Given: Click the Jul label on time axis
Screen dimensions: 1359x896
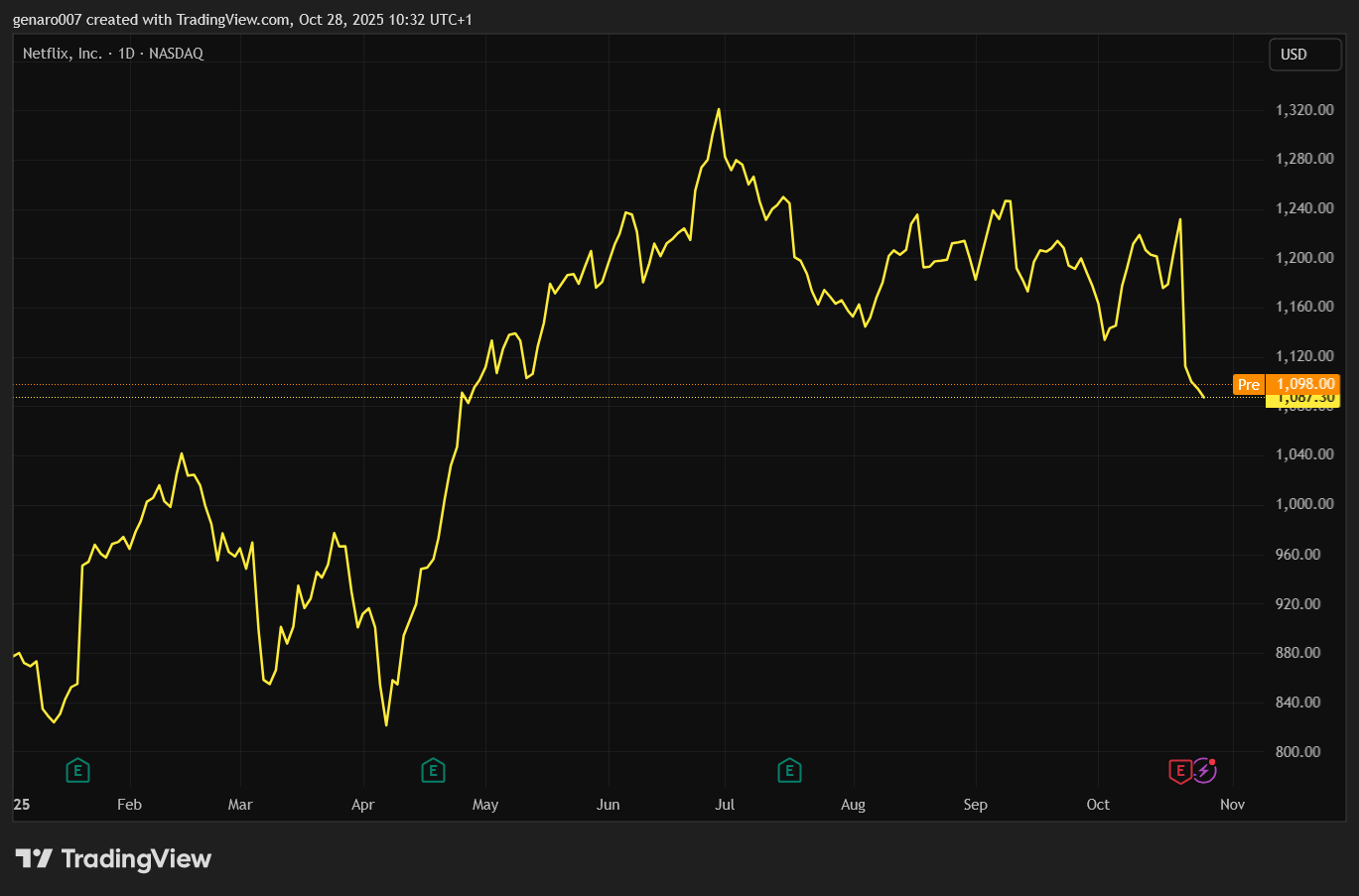Looking at the screenshot, I should tap(725, 805).
